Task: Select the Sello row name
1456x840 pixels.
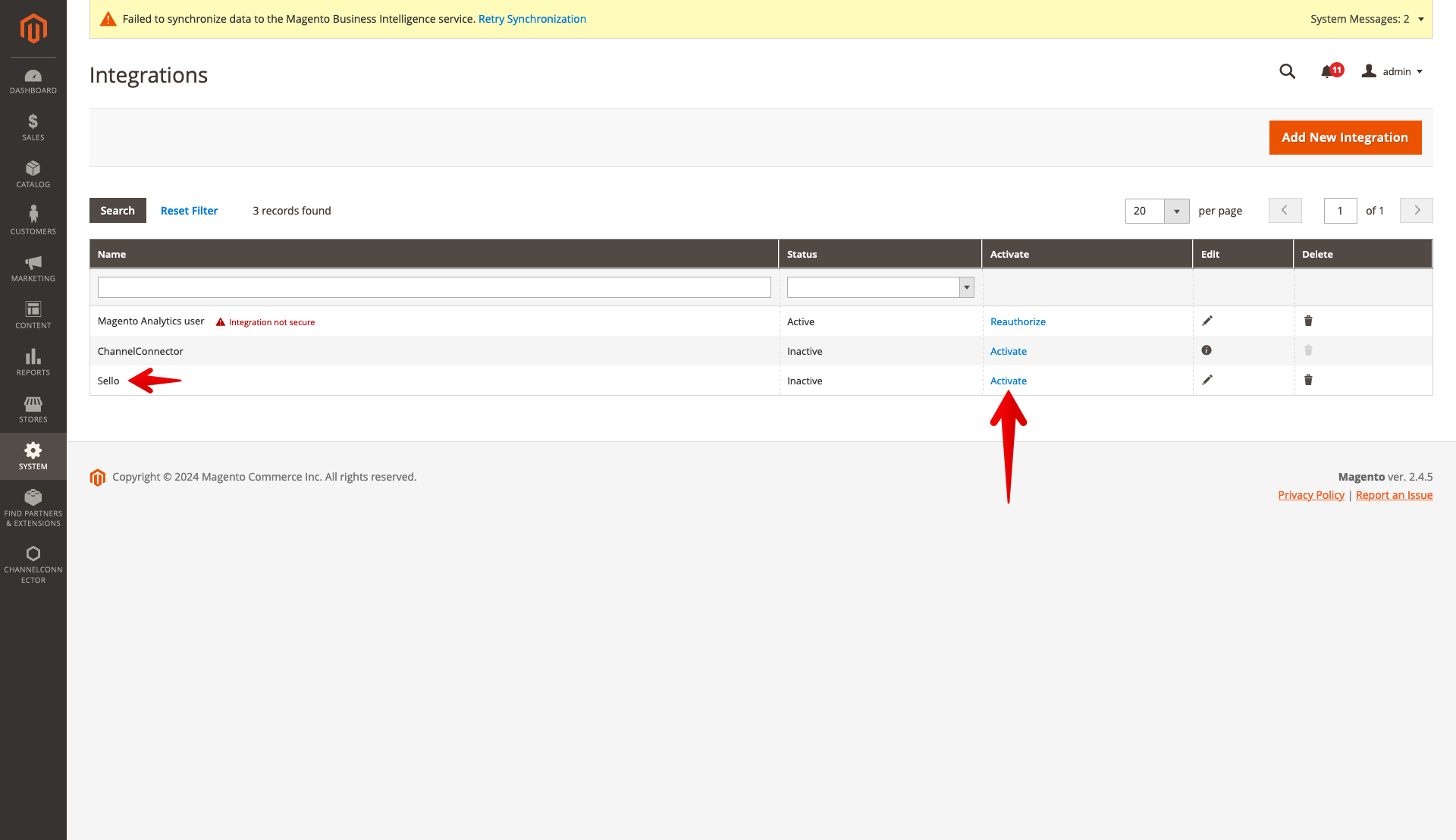Action: coord(108,381)
